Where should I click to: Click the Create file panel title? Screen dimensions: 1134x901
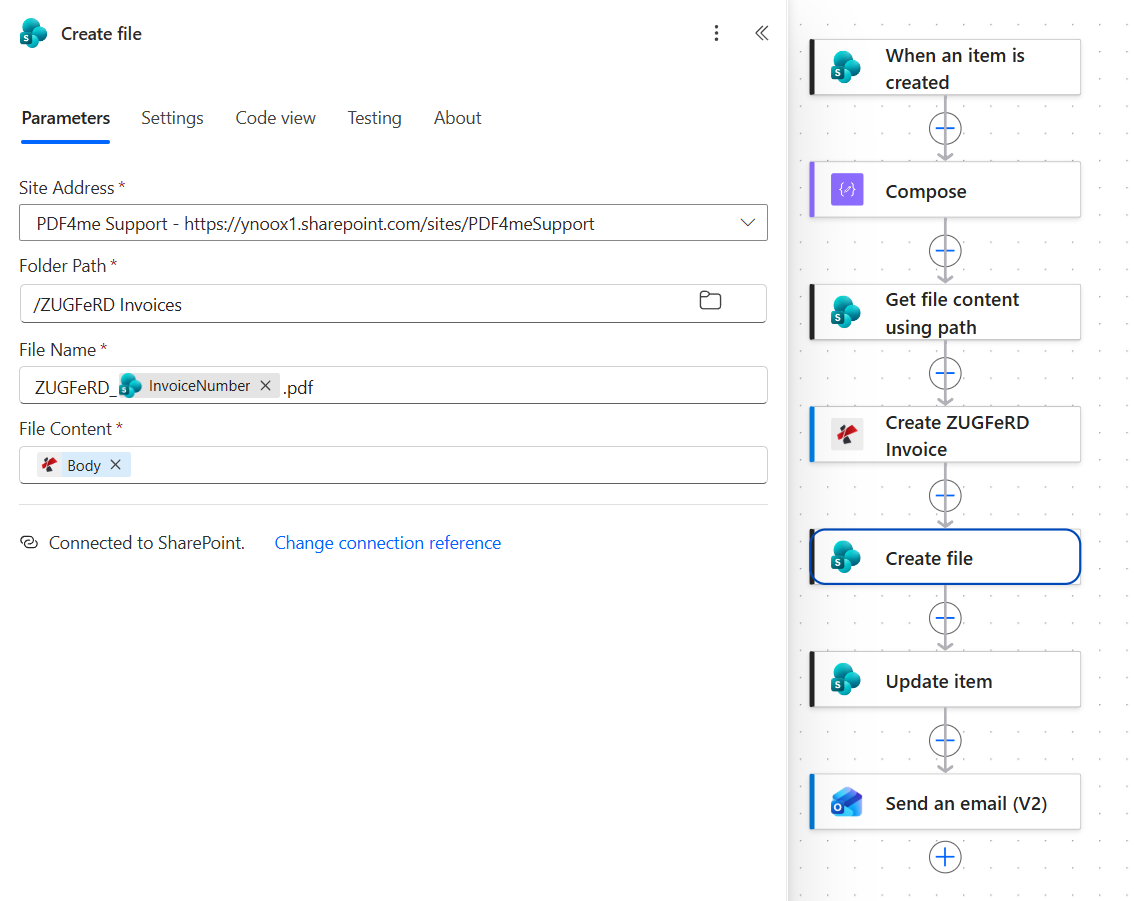click(101, 33)
